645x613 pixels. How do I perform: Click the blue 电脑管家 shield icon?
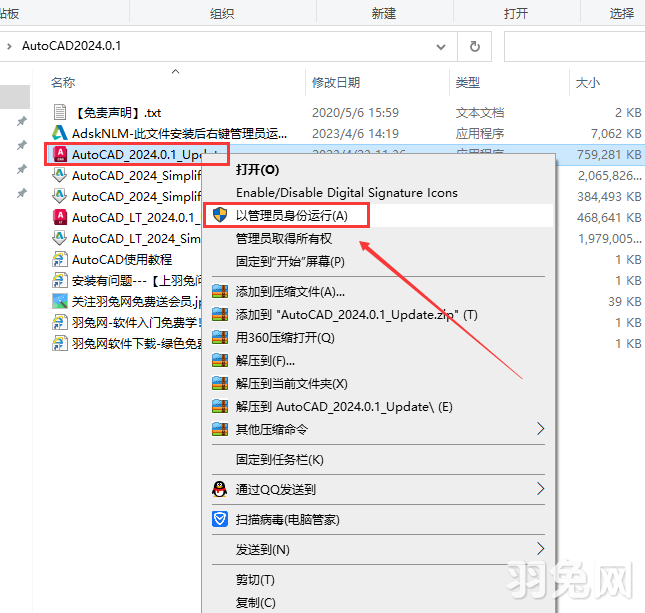point(220,519)
